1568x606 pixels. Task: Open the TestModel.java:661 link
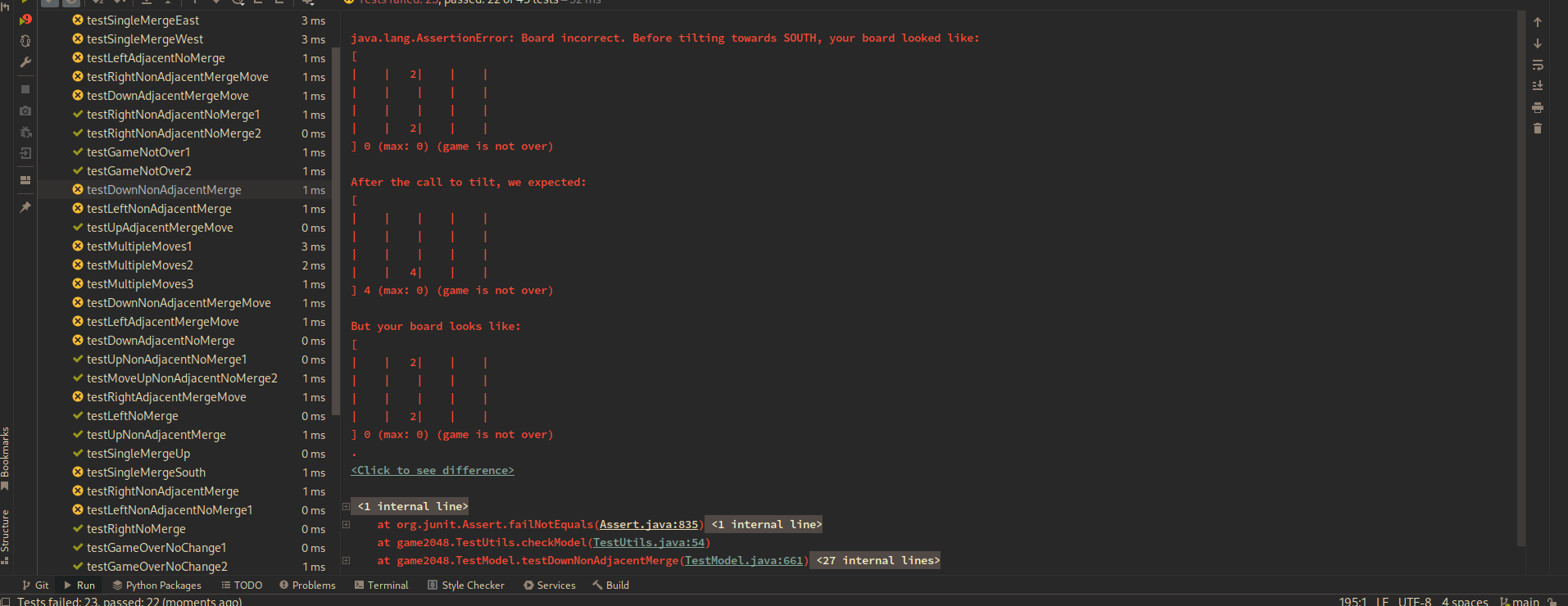tap(744, 561)
